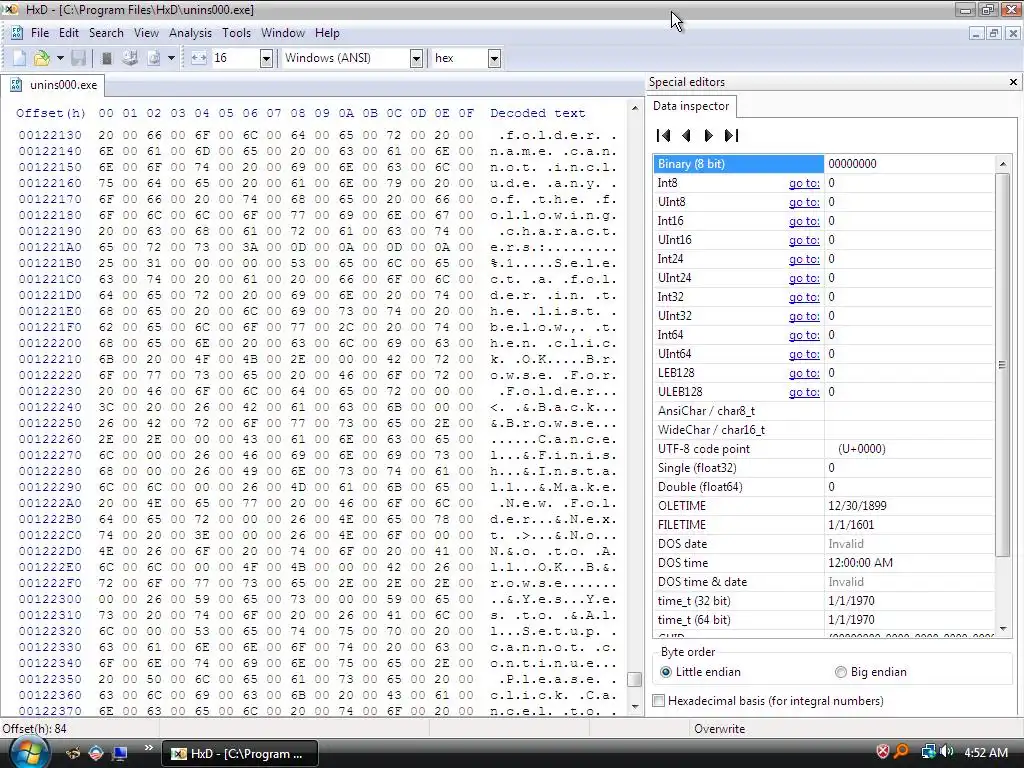Click the bytes-per-row width icon
This screenshot has height=768, width=1024.
(x=199, y=58)
